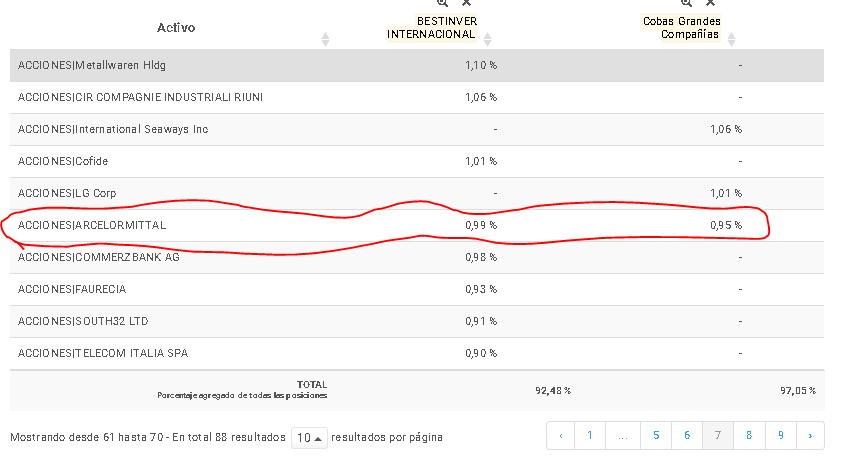Screen dimensions: 860x458
Task: Click the pagination ellipsis button
Action: 623,436
